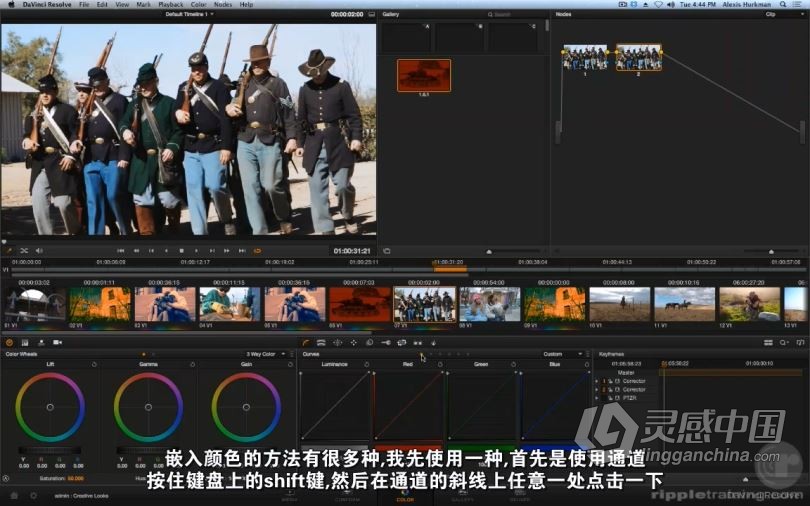Toggle lock on Corrector 1 keyframe track
Viewport: 810px width, 506px height.
pyautogui.click(x=610, y=381)
